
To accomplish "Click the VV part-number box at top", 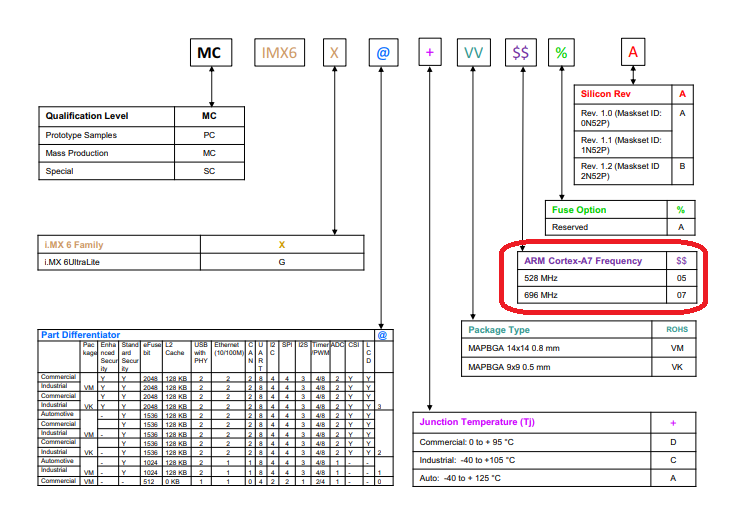I will click(474, 53).
